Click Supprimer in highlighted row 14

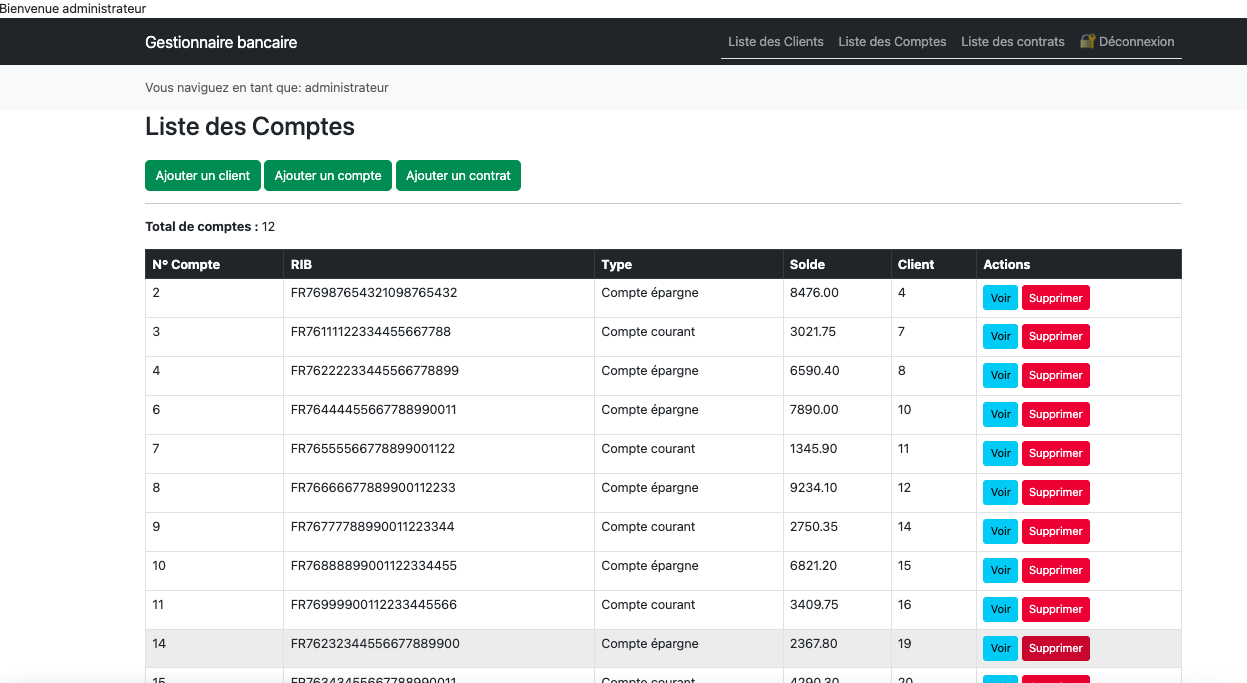pyautogui.click(x=1055, y=649)
